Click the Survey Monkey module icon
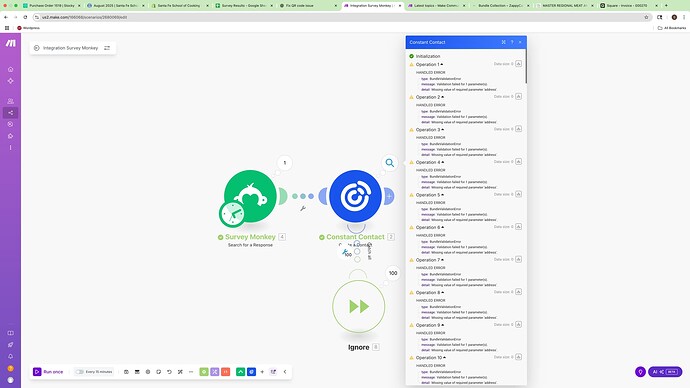 pos(250,196)
